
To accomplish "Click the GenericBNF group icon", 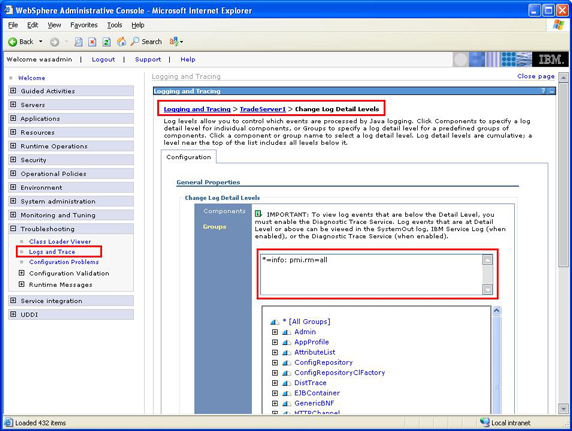I will [x=287, y=404].
